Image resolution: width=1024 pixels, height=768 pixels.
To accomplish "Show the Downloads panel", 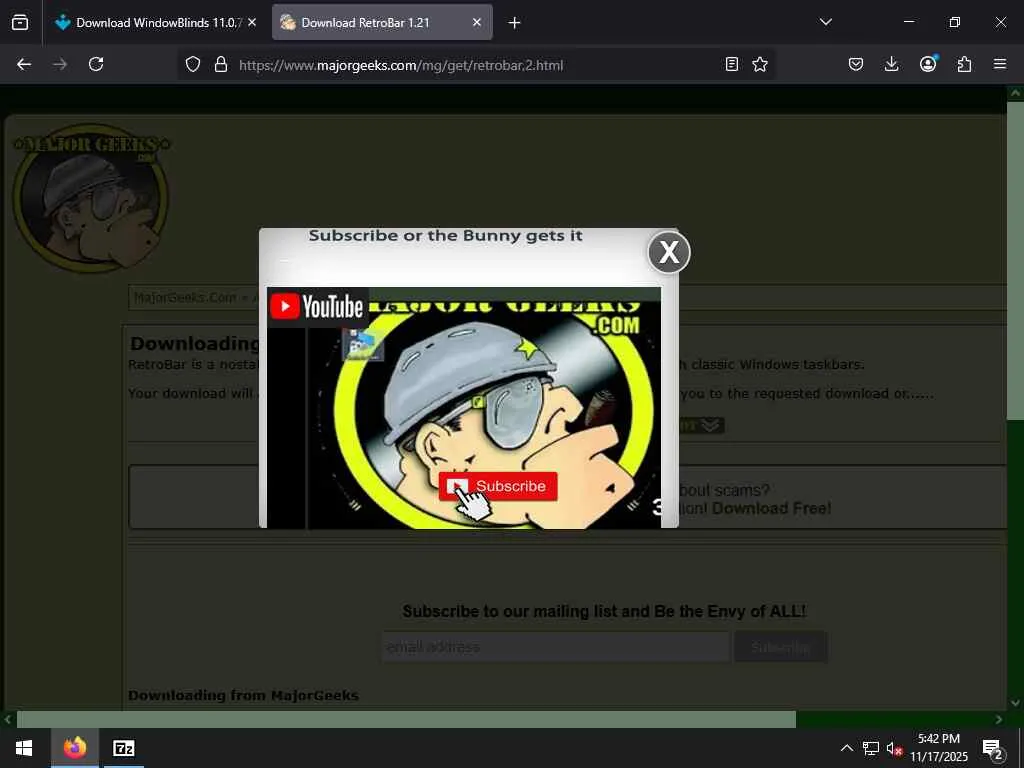I will tap(891, 64).
